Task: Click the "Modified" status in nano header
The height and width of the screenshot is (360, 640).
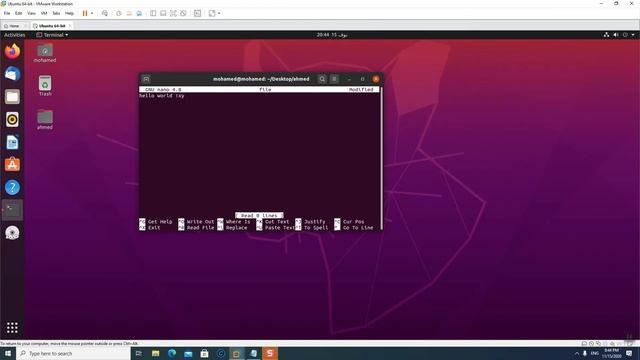Action: (x=361, y=89)
